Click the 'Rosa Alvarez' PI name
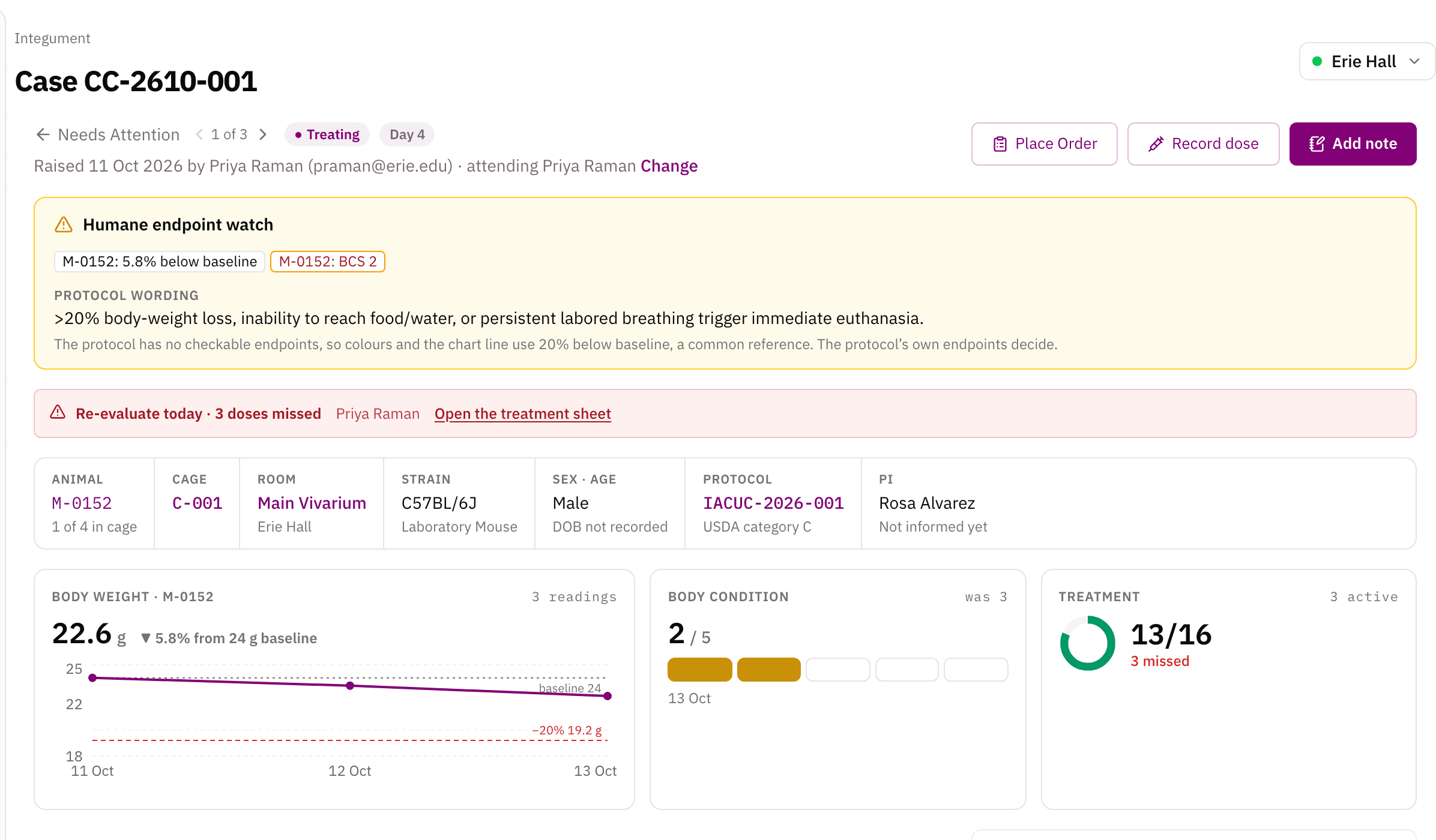 click(927, 503)
